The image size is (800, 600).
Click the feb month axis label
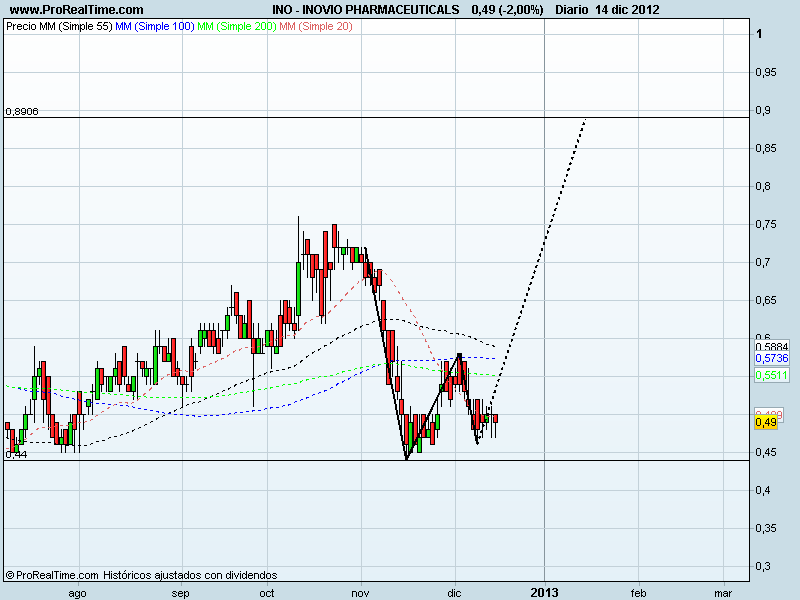[638, 593]
